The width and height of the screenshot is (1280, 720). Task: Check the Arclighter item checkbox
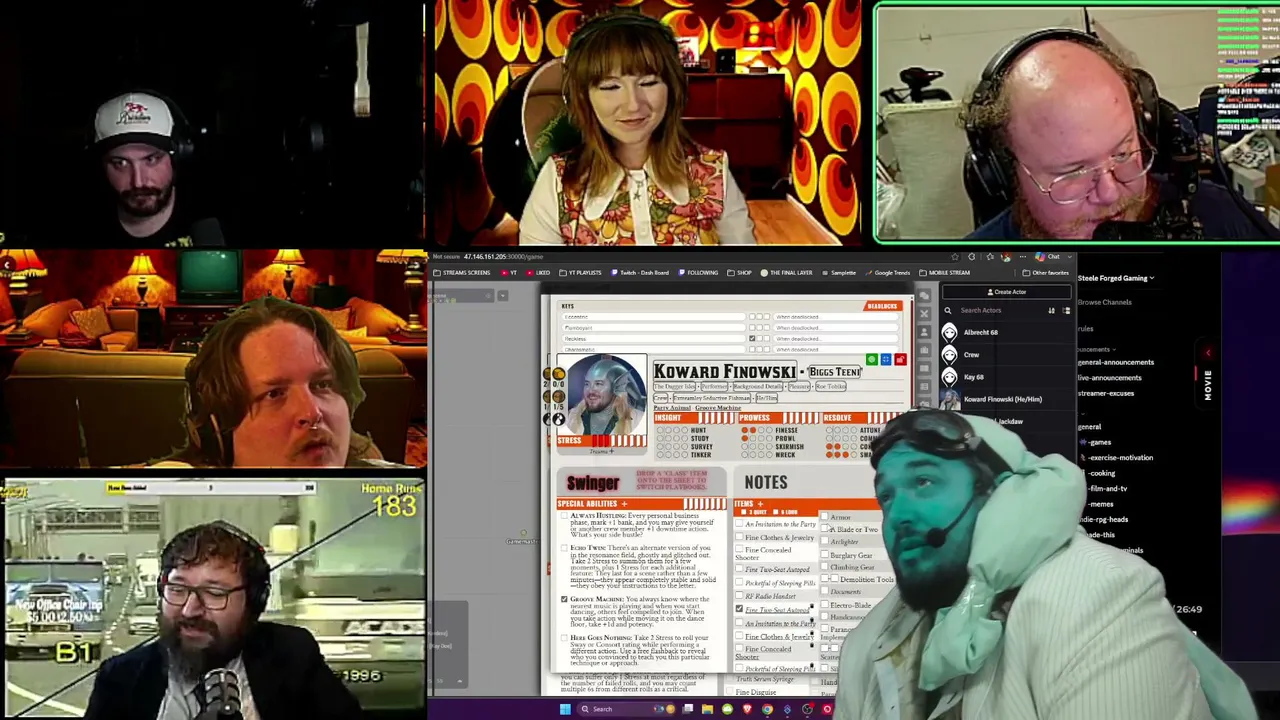(x=825, y=542)
